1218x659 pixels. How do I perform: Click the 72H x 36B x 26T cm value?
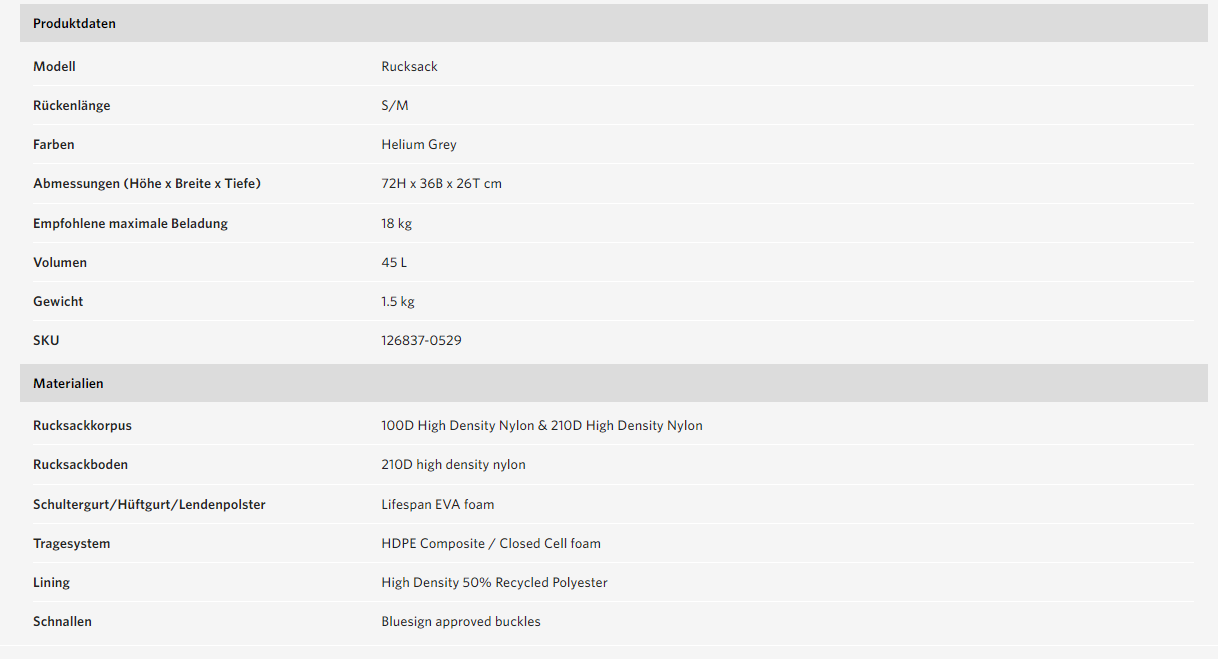(441, 183)
